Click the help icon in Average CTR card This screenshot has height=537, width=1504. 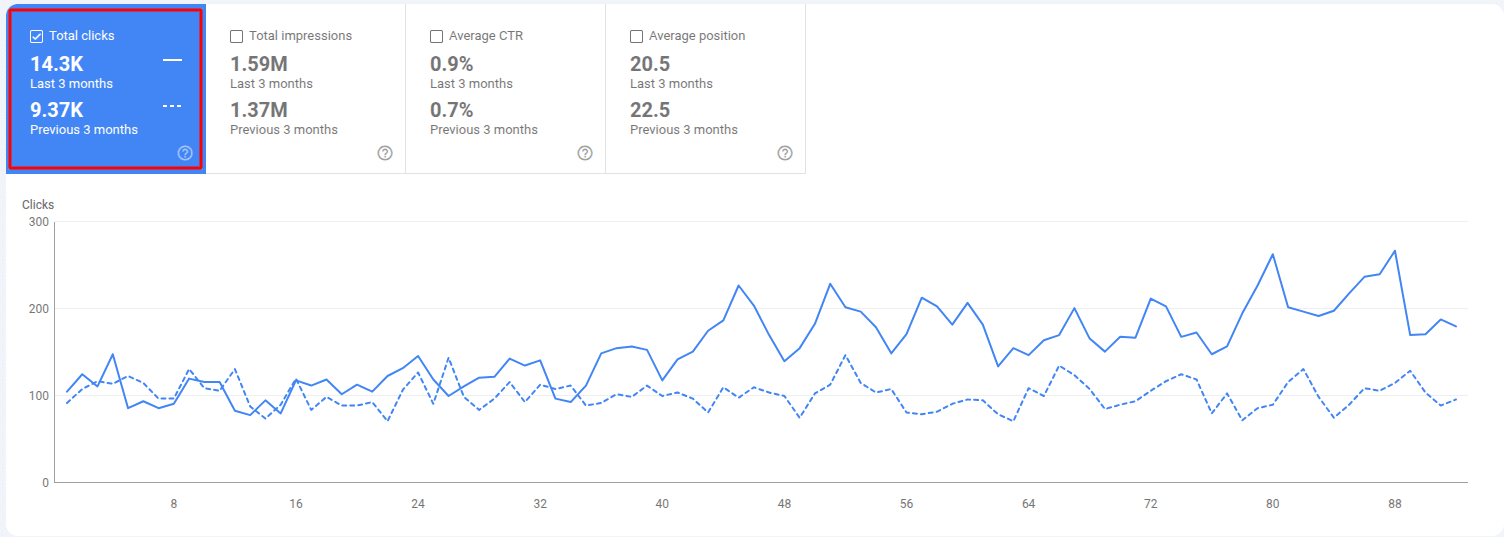tap(585, 153)
